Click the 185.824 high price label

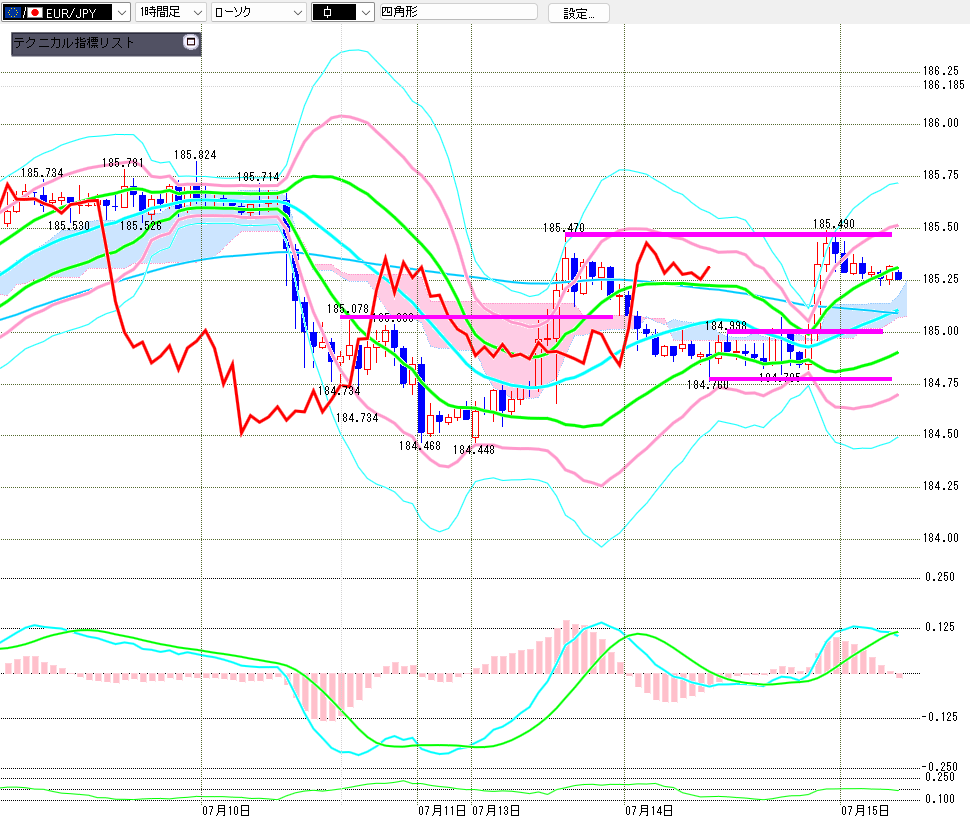(195, 155)
